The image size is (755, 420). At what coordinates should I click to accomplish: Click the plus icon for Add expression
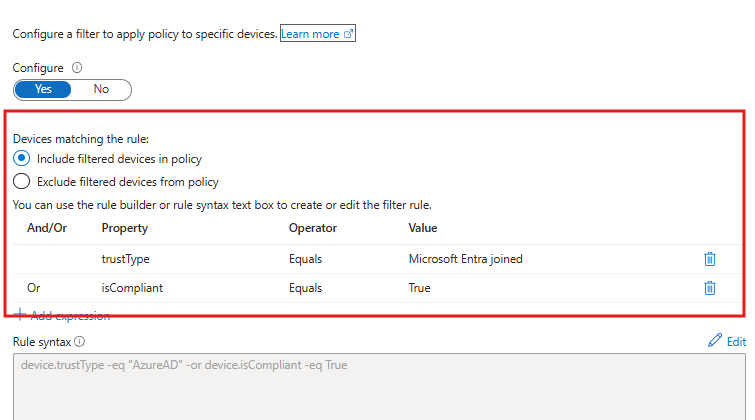point(20,315)
